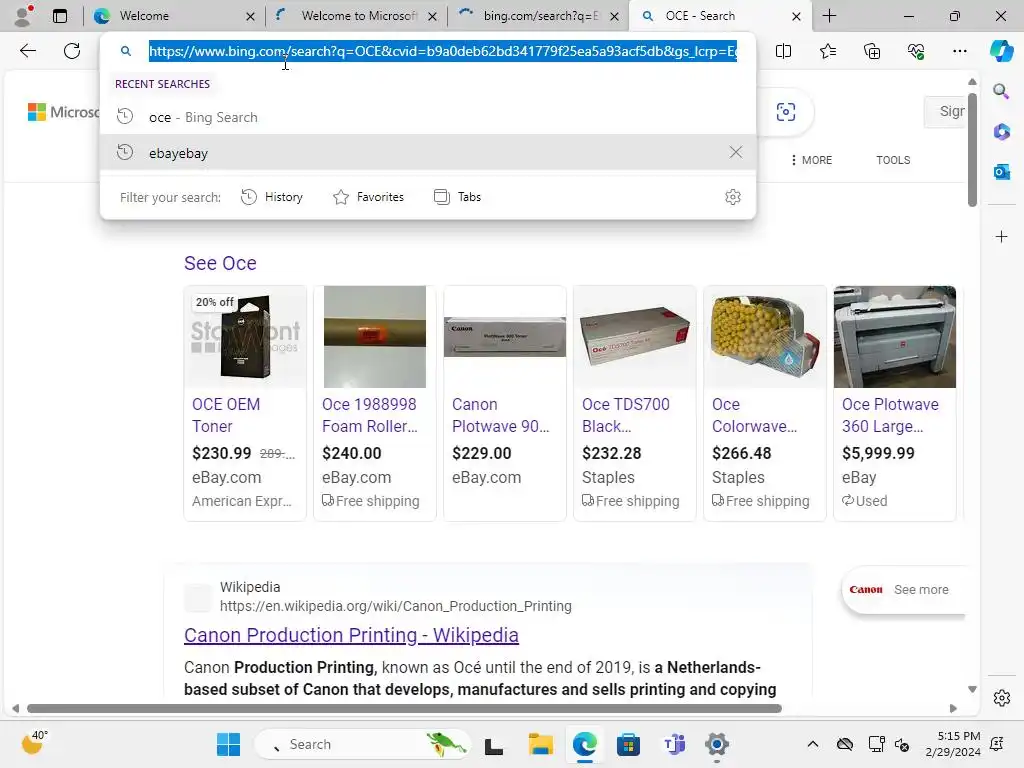Click the scroll down arrow of the page

tap(972, 689)
